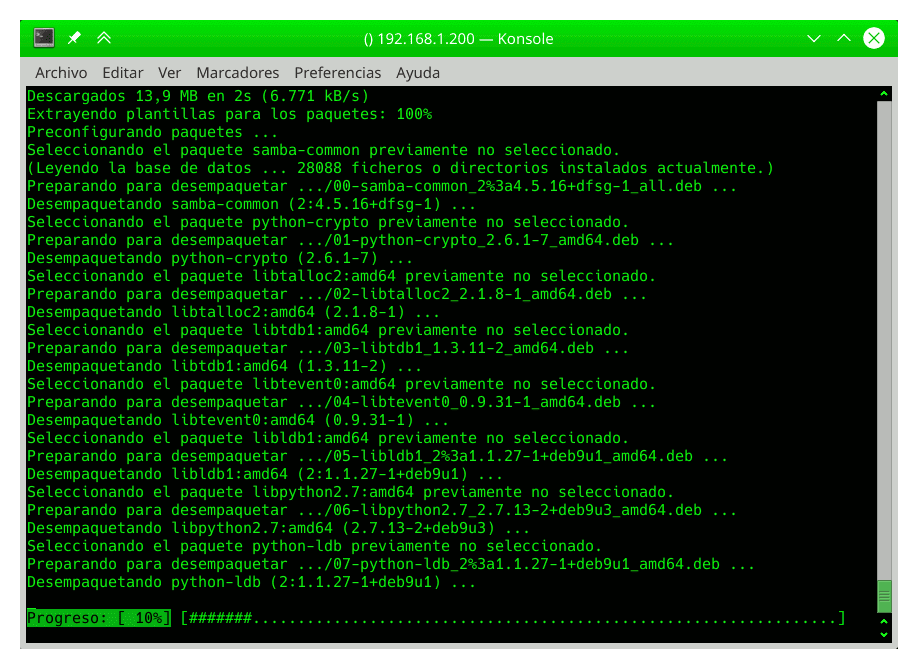Open the Ayuda menu
The image size is (918, 669).
(x=417, y=73)
